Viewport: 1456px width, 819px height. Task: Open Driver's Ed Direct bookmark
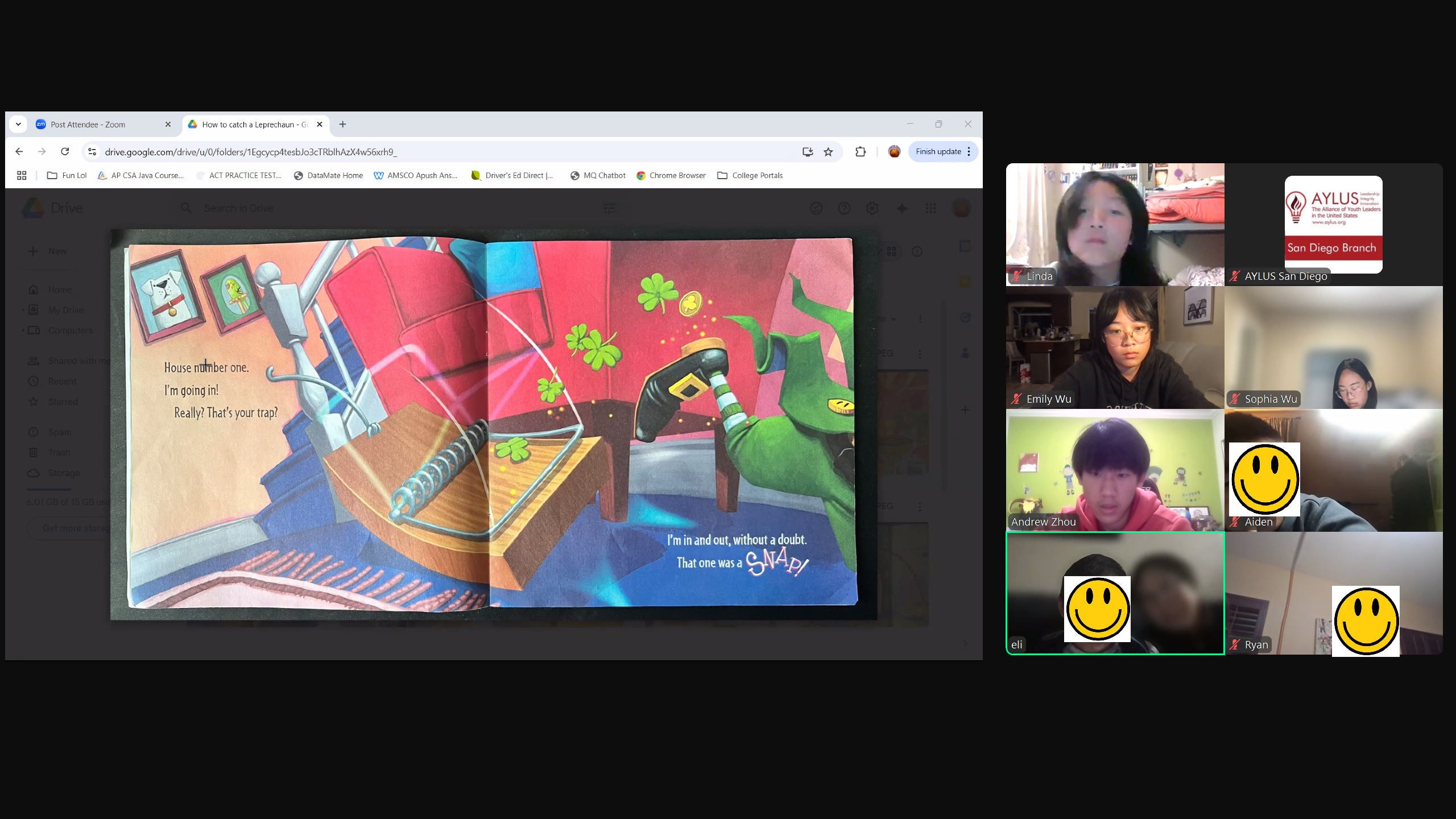[512, 176]
